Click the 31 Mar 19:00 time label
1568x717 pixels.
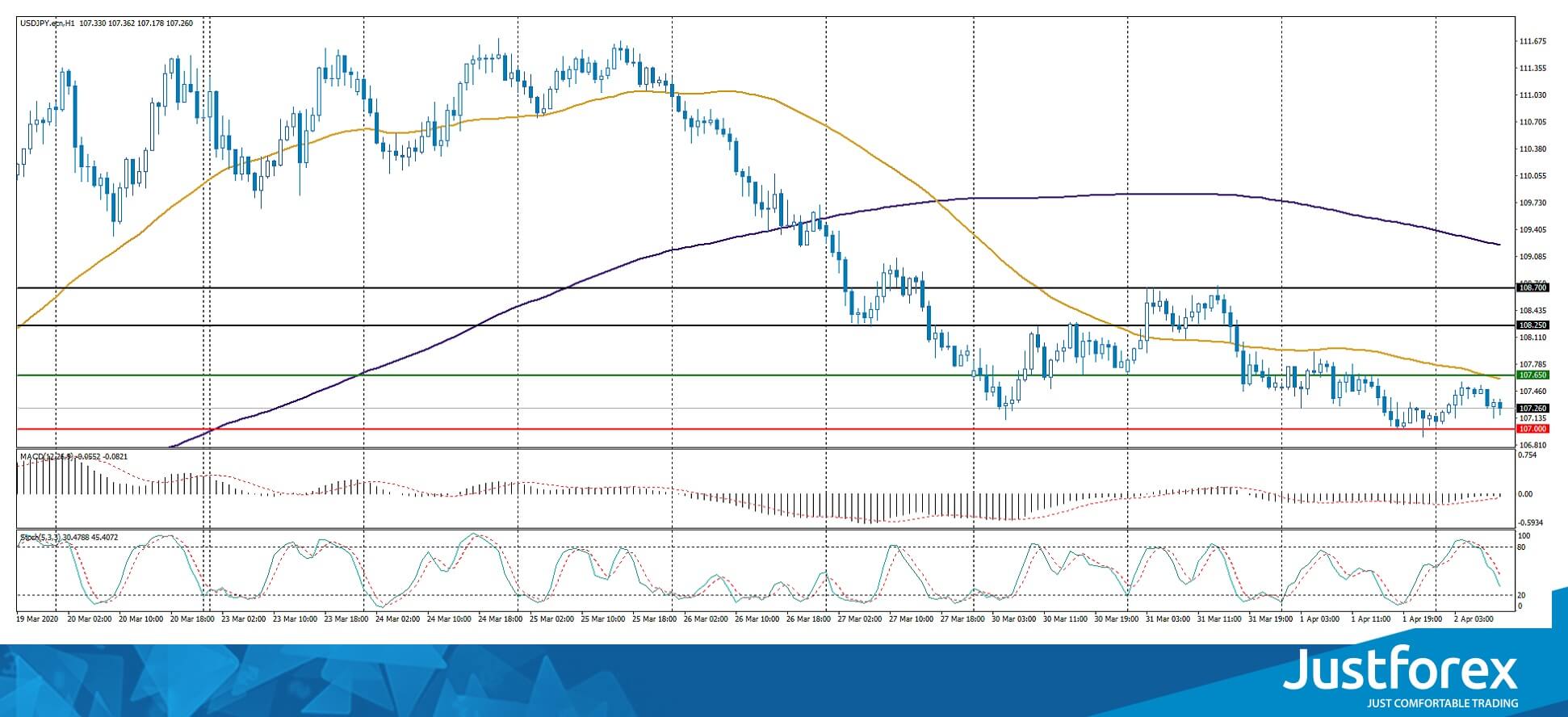click(x=1272, y=619)
